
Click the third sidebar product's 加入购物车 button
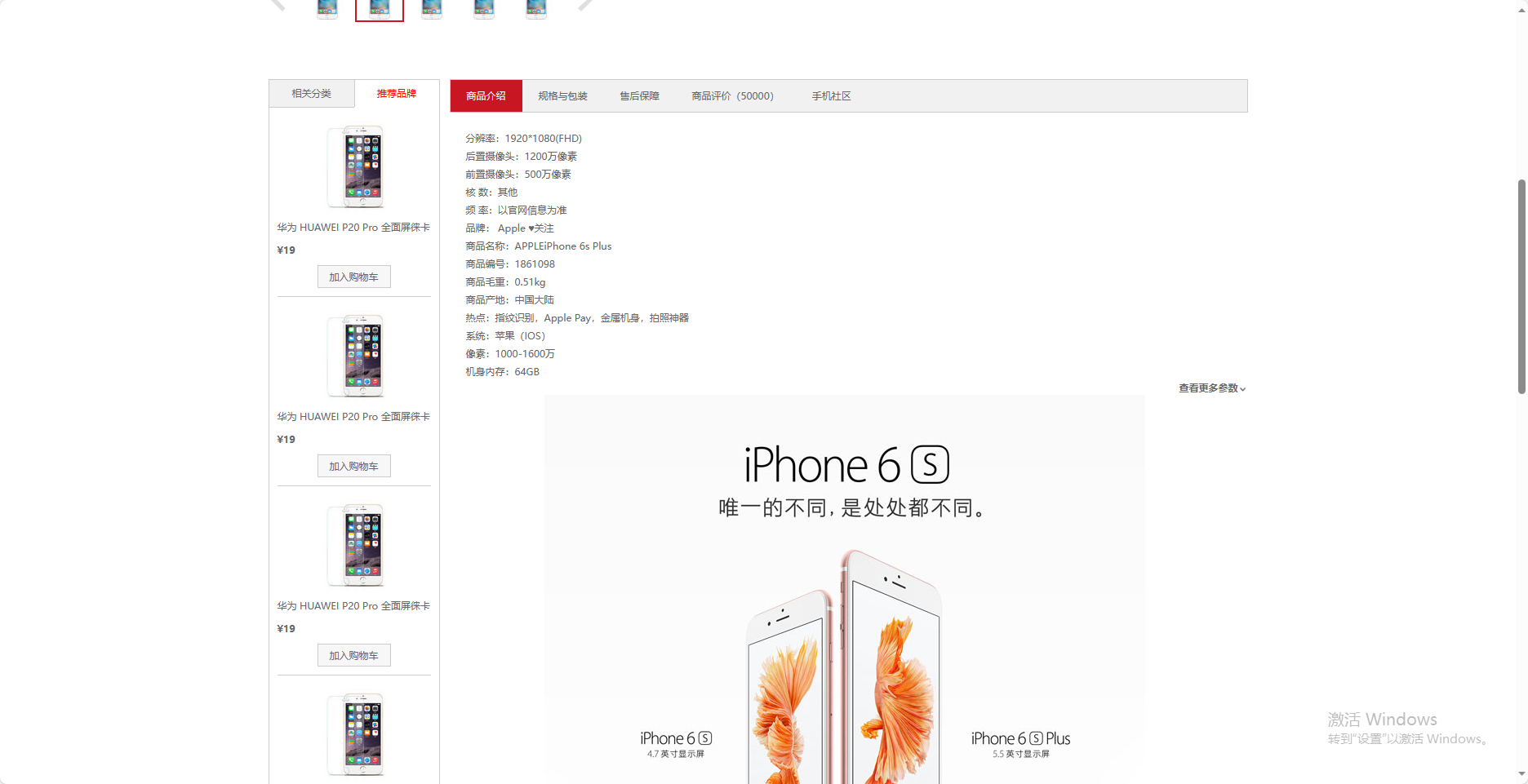(353, 656)
